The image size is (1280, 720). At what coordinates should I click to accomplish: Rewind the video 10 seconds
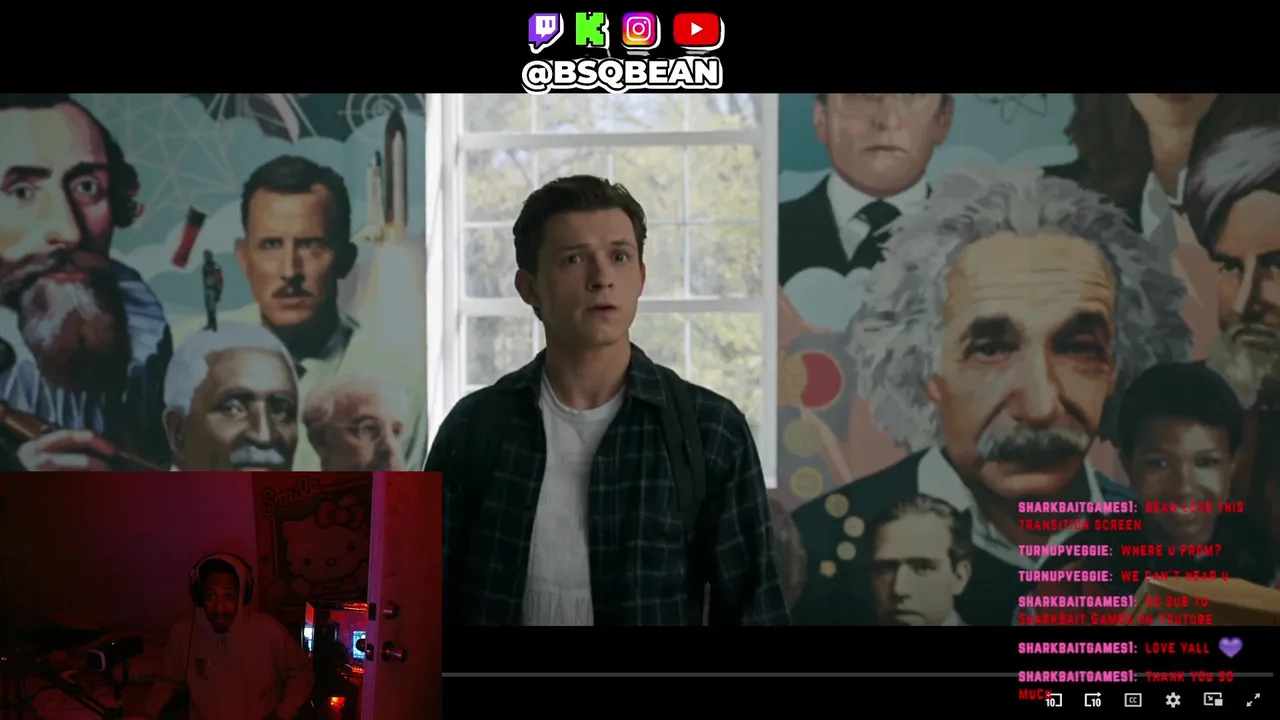pyautogui.click(x=1053, y=700)
